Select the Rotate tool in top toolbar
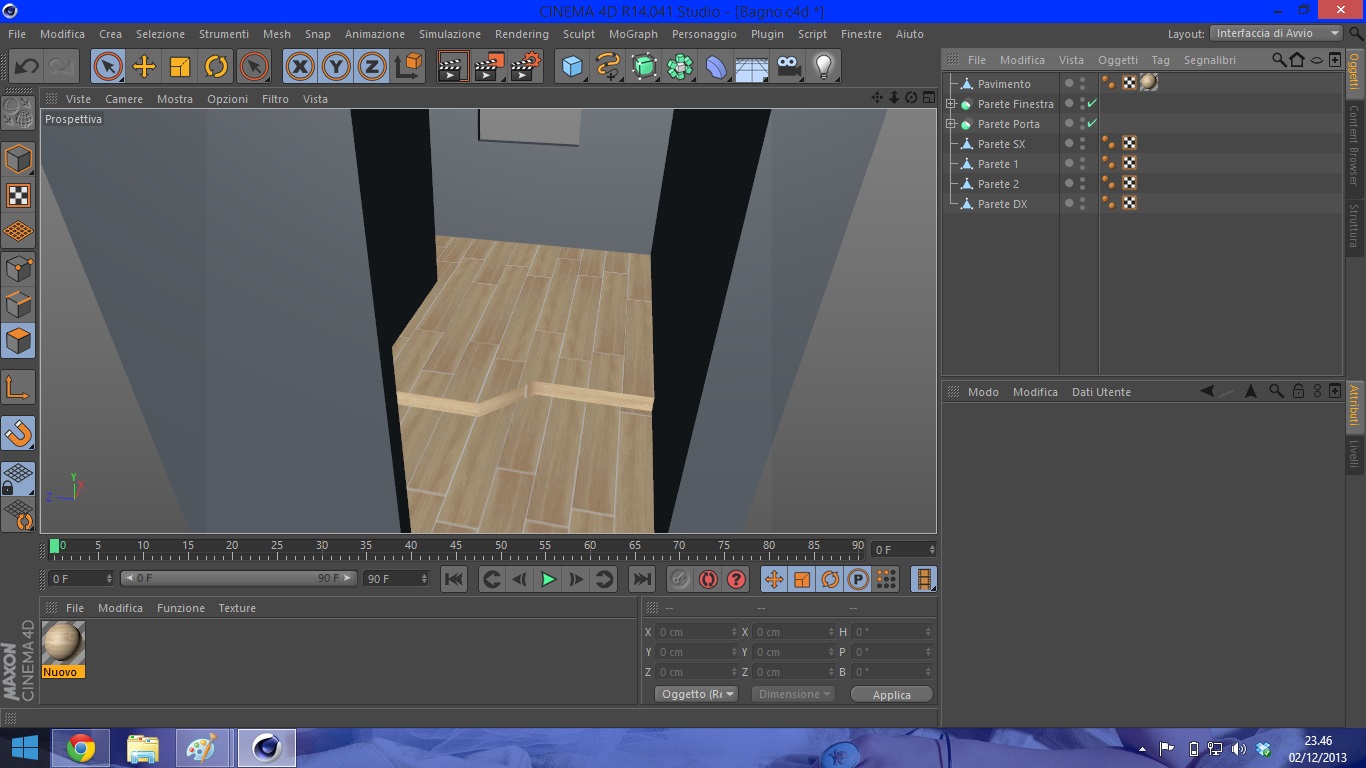Screen dimensions: 1366x768 pyautogui.click(x=216, y=67)
